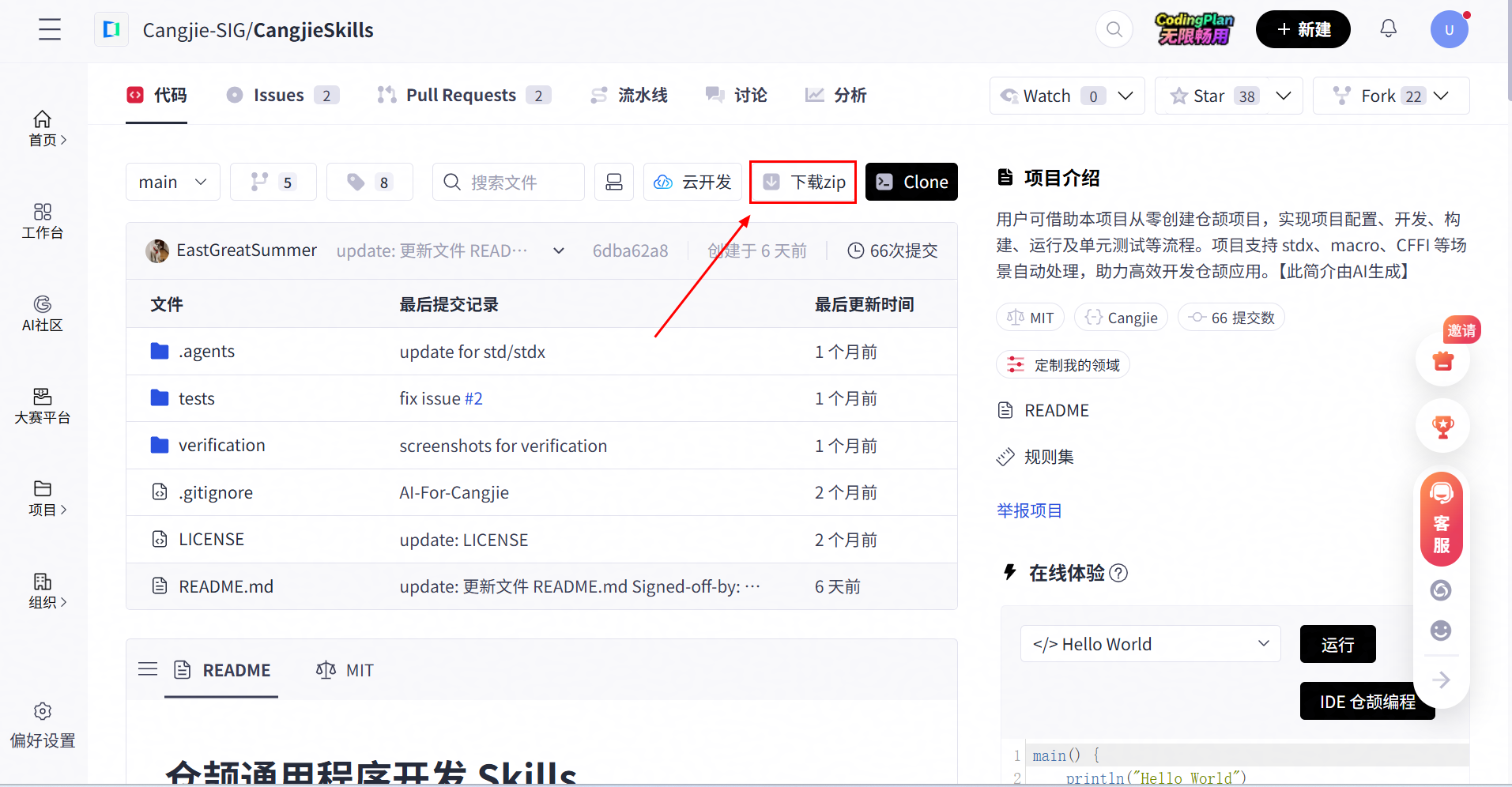Click the 新建 button
Screen dimensions: 1512x787
1303,29
